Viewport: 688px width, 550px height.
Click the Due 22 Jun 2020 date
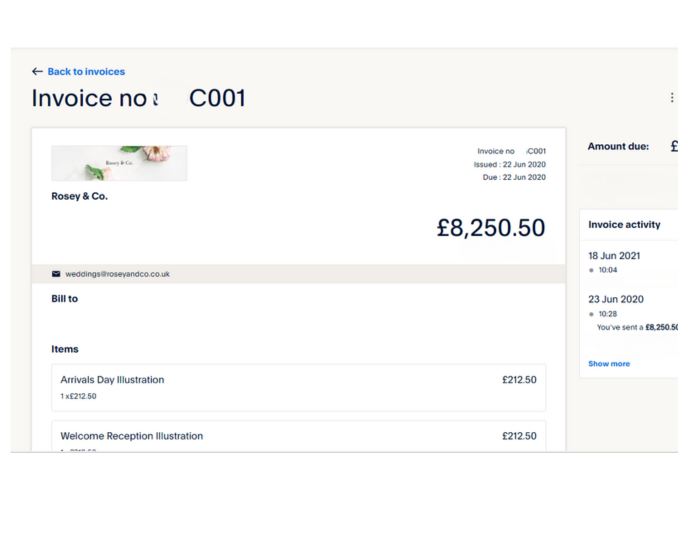[x=514, y=177]
